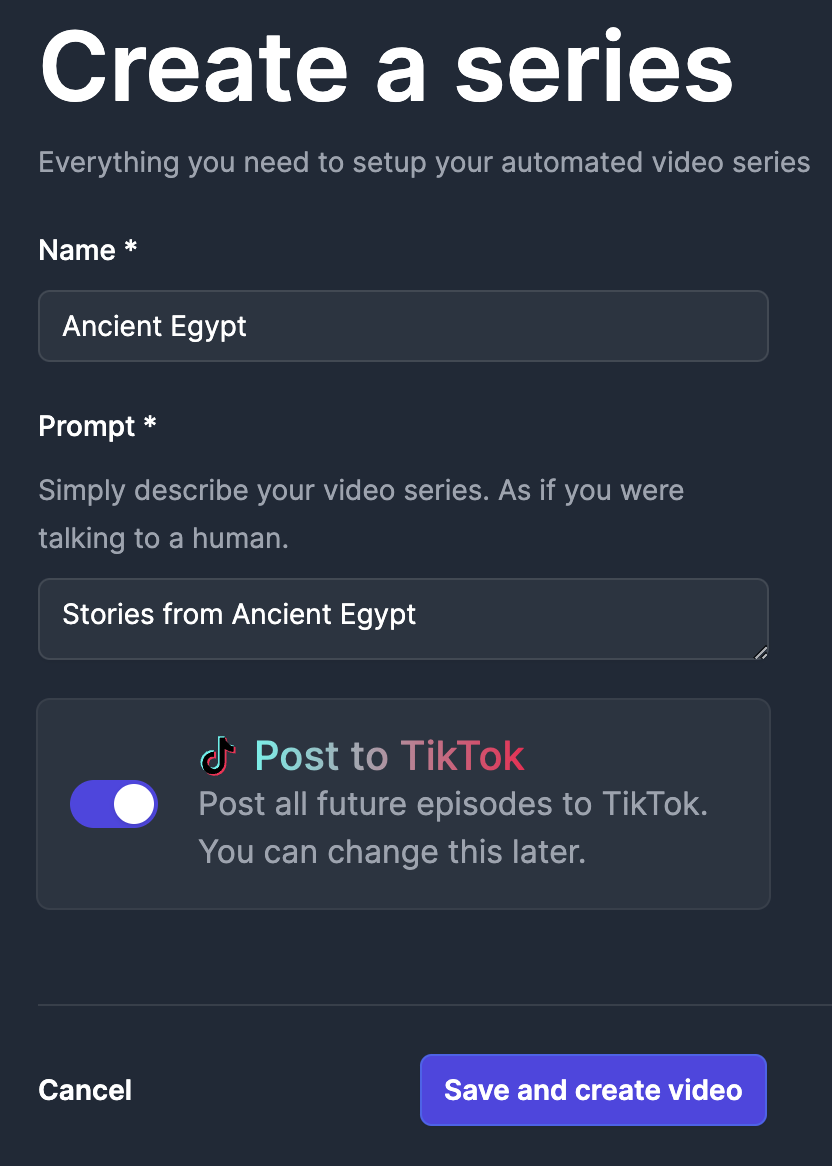Click the textarea resize handle
Image resolution: width=832 pixels, height=1166 pixels.
click(762, 654)
